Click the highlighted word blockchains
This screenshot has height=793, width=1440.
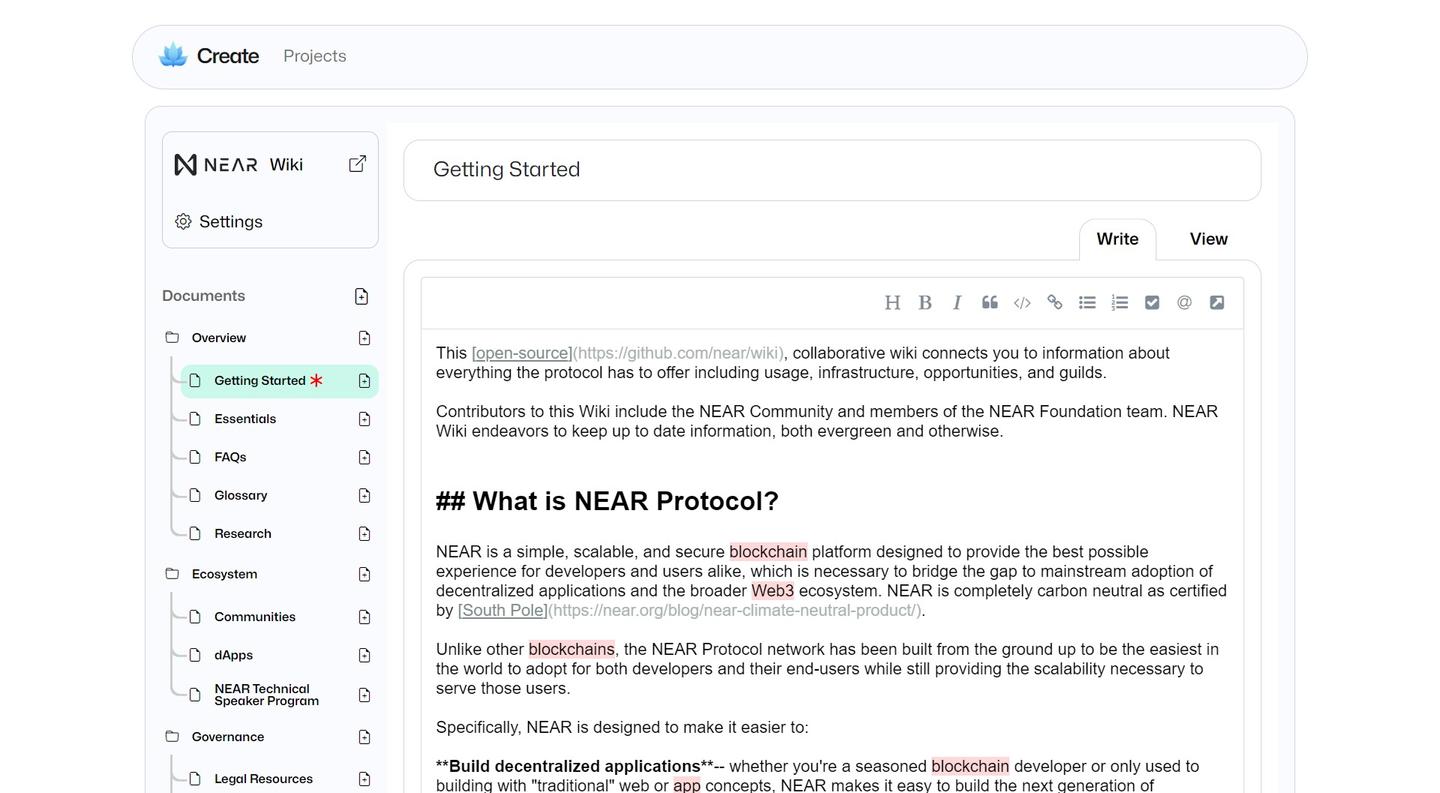pyautogui.click(x=572, y=650)
